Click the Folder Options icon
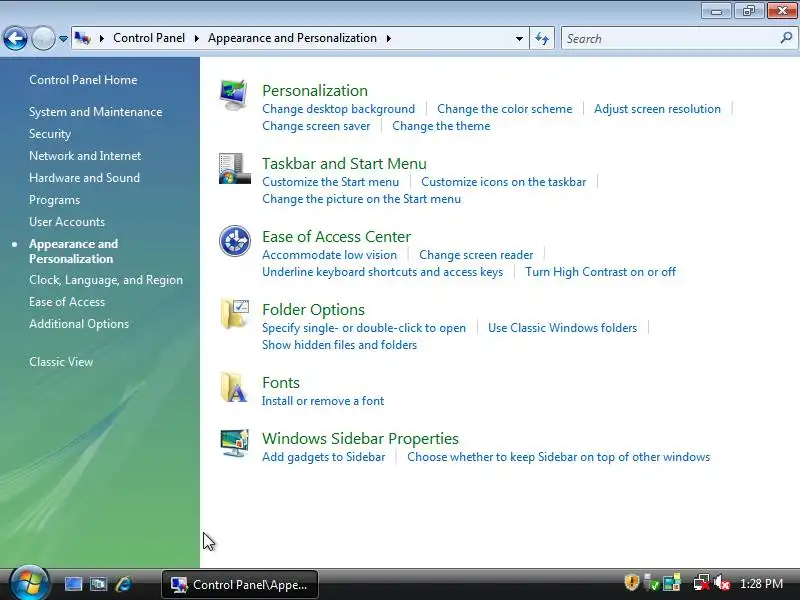This screenshot has width=800, height=600. 235,313
